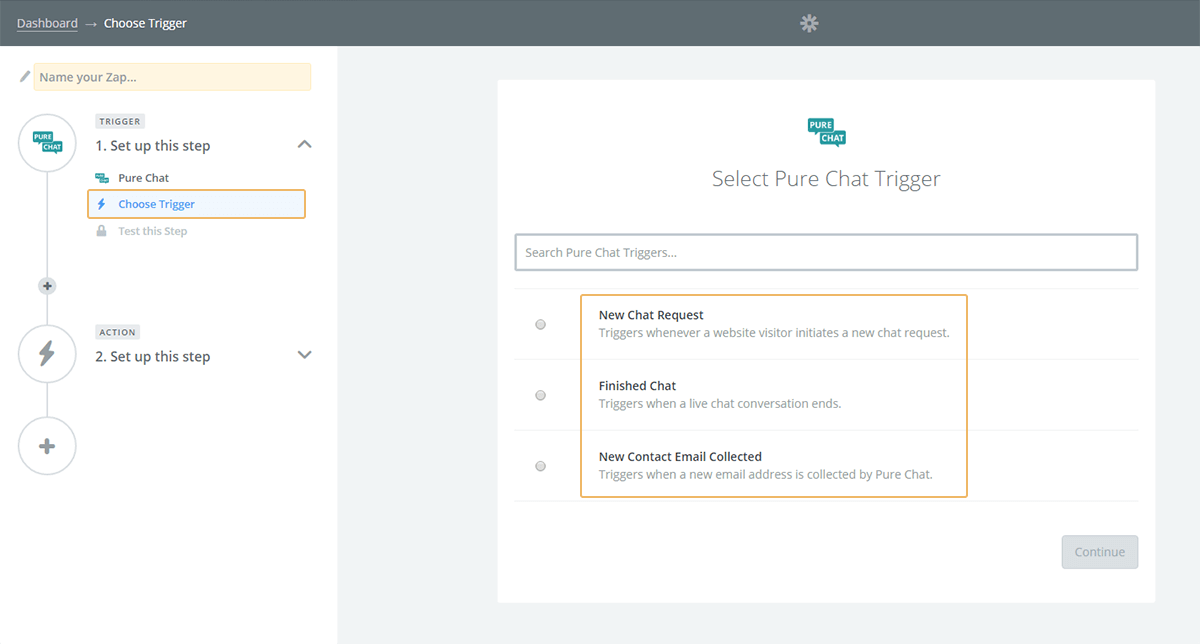Viewport: 1200px width, 644px height.
Task: Click the Pure Chat logo above trigger heading
Action: [x=826, y=132]
